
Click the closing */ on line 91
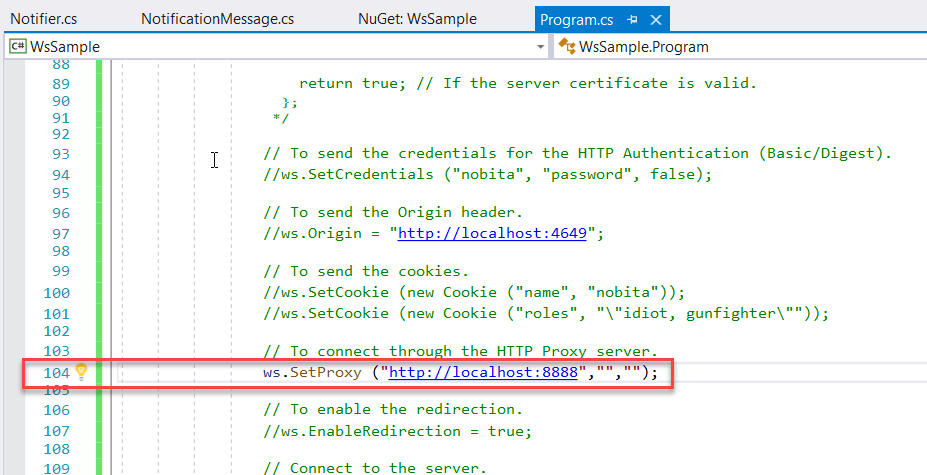pyautogui.click(x=281, y=118)
